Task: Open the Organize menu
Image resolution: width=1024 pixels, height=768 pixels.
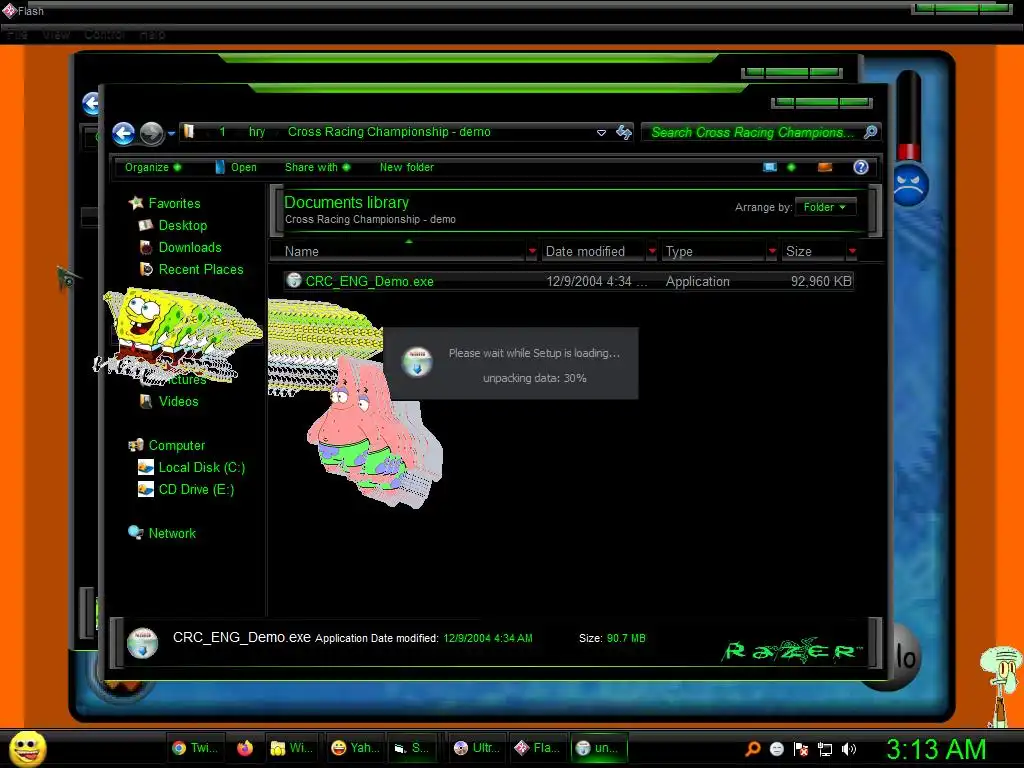Action: coord(153,167)
